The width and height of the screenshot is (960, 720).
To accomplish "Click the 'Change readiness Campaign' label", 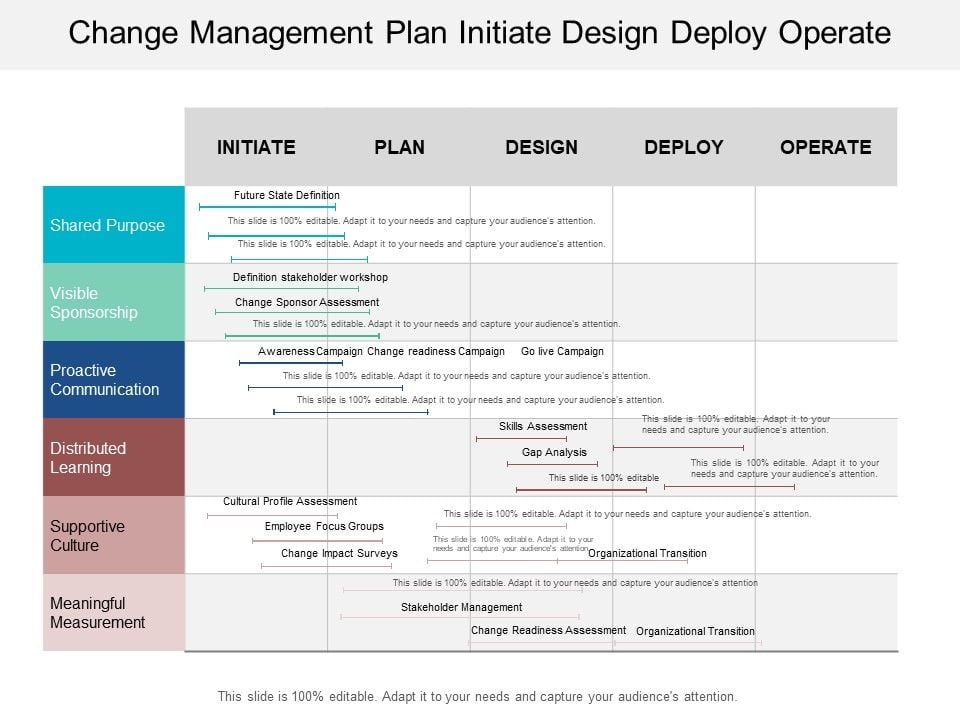I will tap(436, 351).
